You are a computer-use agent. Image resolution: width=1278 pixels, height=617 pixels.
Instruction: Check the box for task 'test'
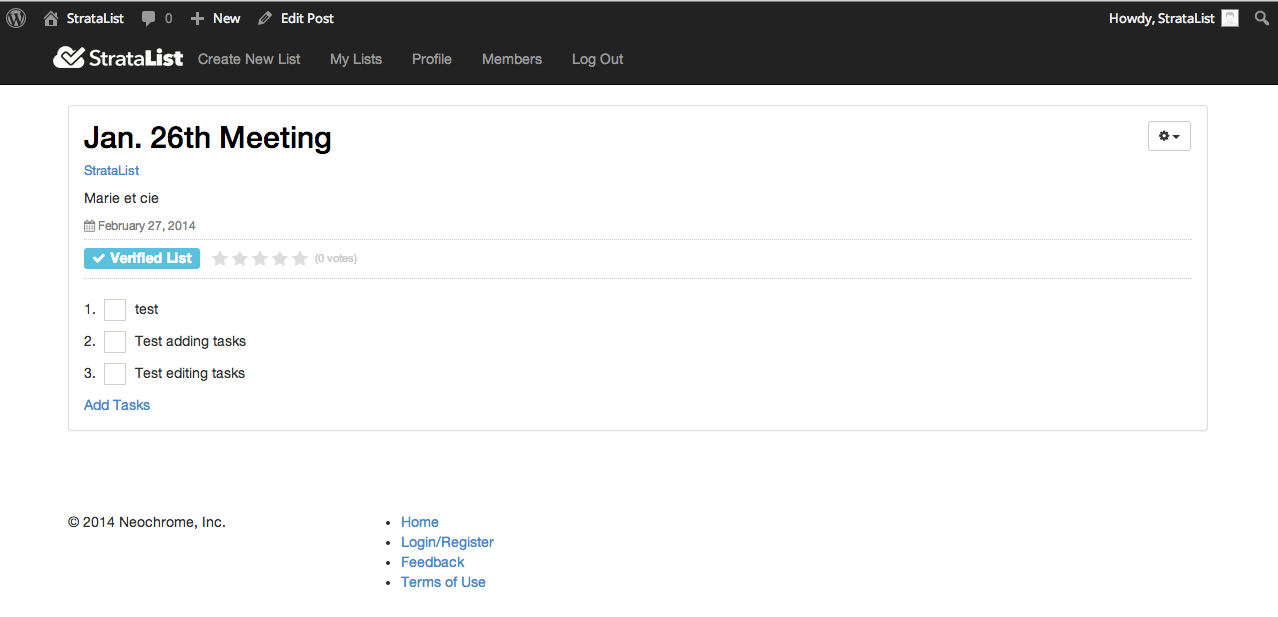coord(115,310)
